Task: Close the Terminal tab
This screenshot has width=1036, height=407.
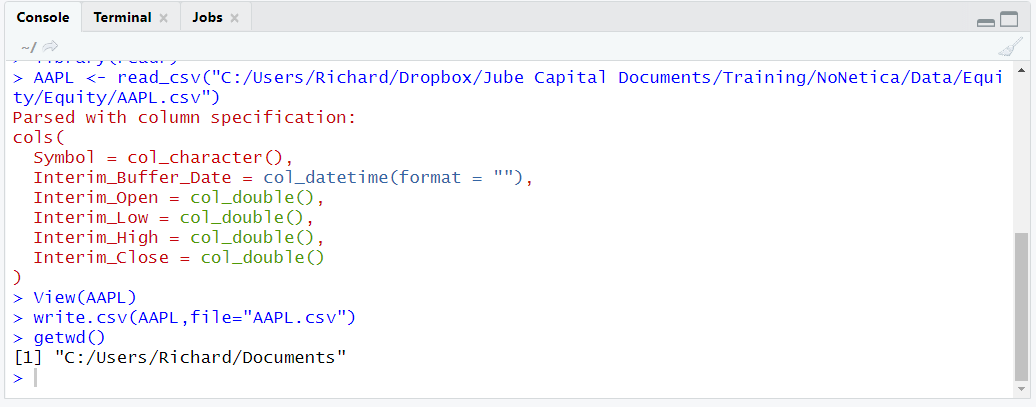Action: 163,18
